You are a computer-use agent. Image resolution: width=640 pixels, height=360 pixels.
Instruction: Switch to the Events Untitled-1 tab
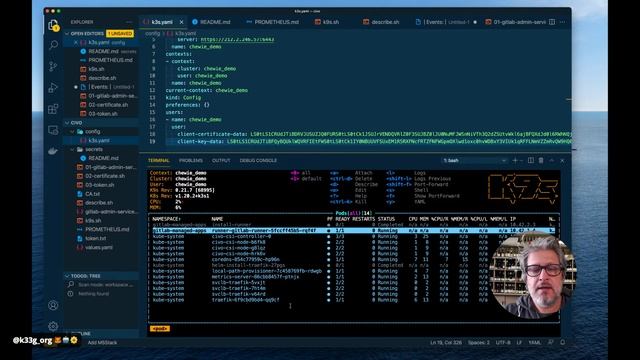[x=446, y=22]
